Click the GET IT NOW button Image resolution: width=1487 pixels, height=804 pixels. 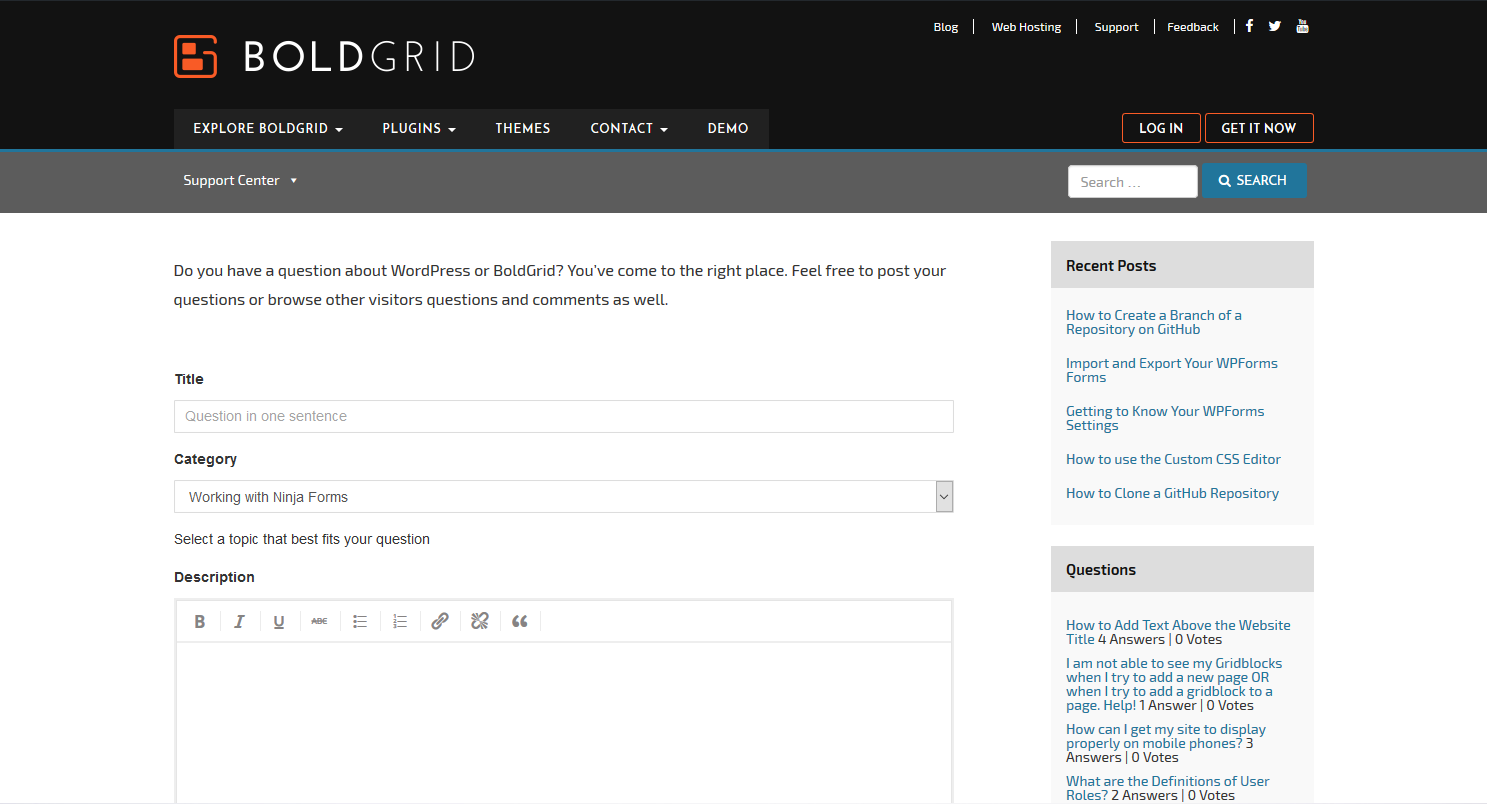[1259, 128]
